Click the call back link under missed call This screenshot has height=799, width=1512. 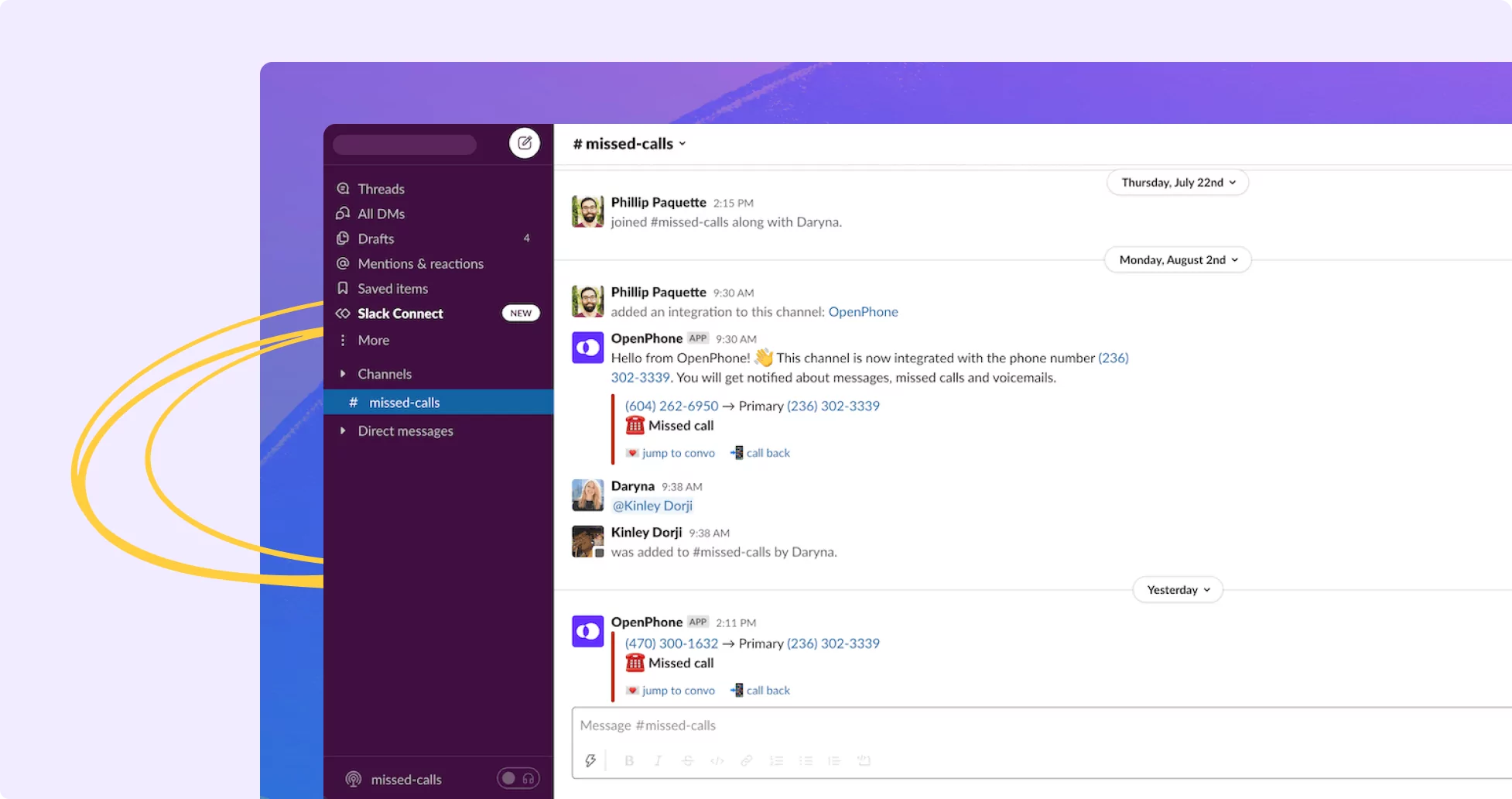pyautogui.click(x=767, y=452)
